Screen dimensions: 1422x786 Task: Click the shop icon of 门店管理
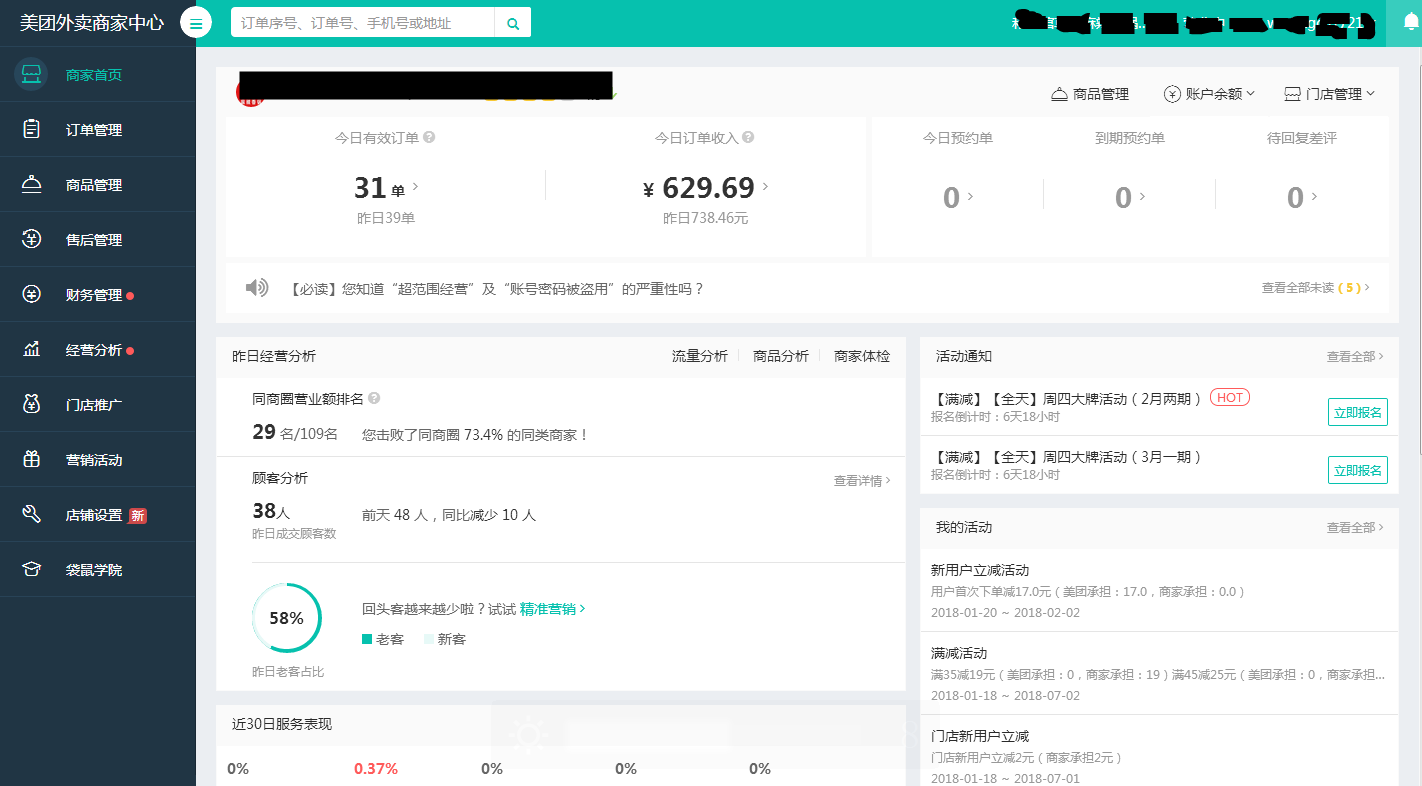(x=1292, y=94)
